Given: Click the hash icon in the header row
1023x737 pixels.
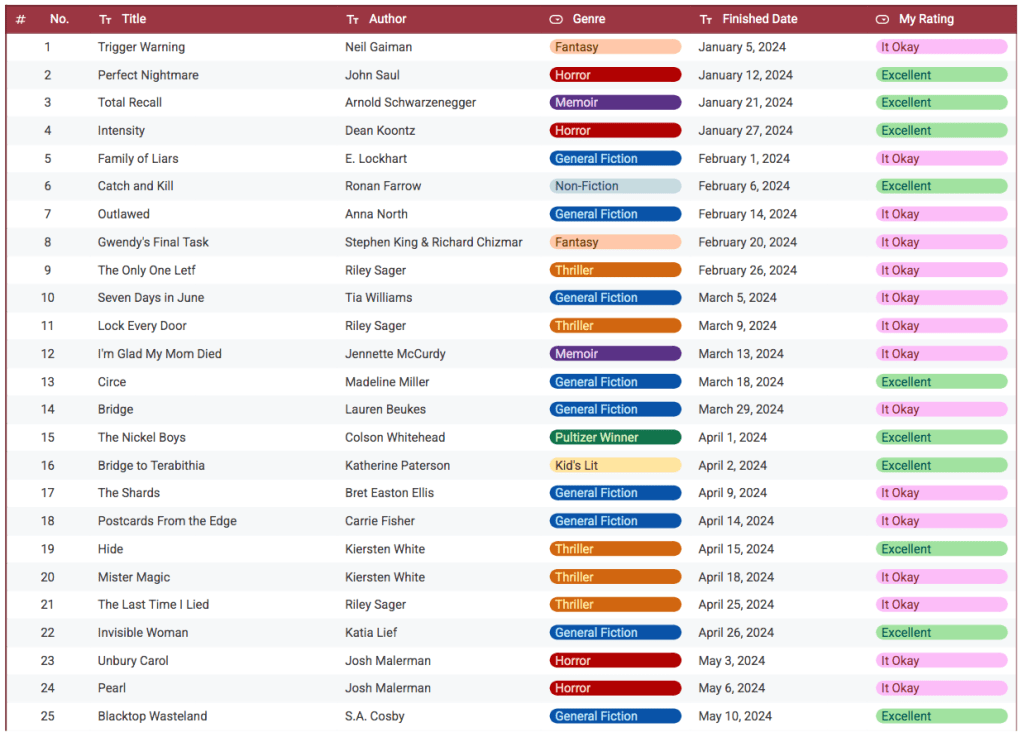Looking at the screenshot, I should point(20,20).
